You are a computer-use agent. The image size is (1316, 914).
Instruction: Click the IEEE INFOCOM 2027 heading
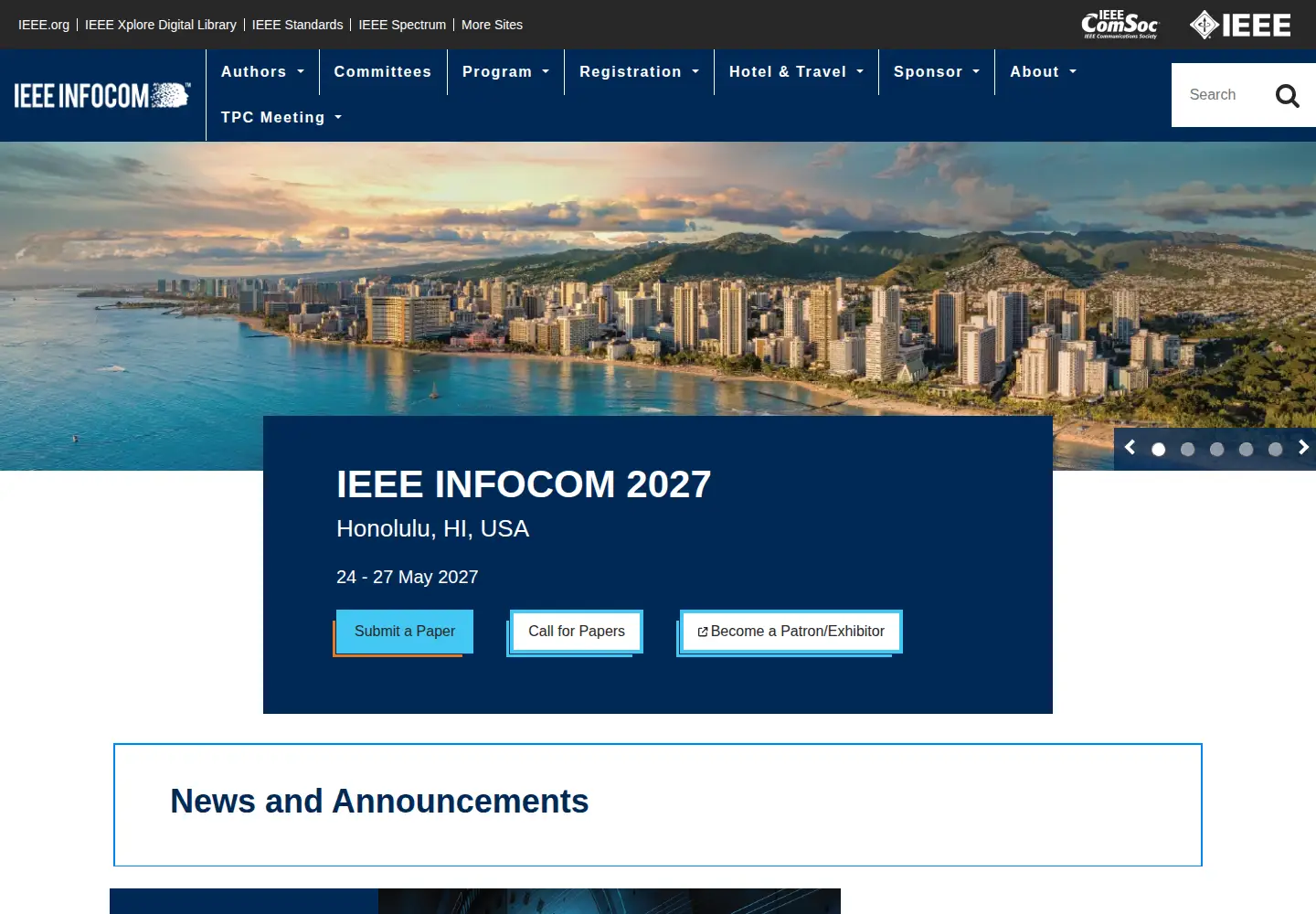pyautogui.click(x=524, y=484)
